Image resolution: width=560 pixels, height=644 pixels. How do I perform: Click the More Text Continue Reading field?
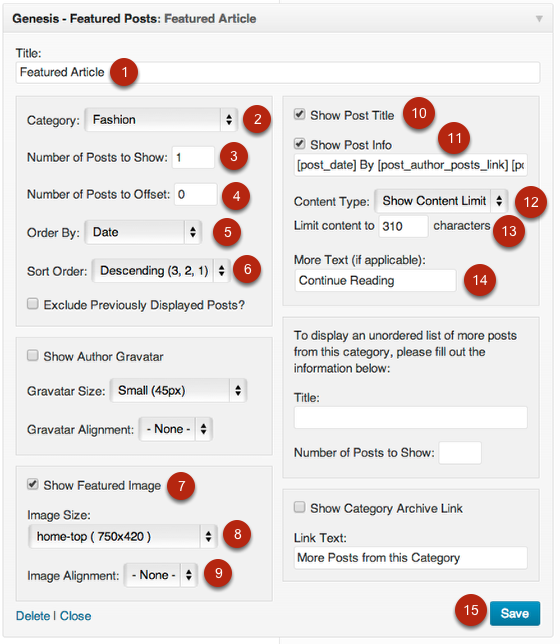(375, 281)
